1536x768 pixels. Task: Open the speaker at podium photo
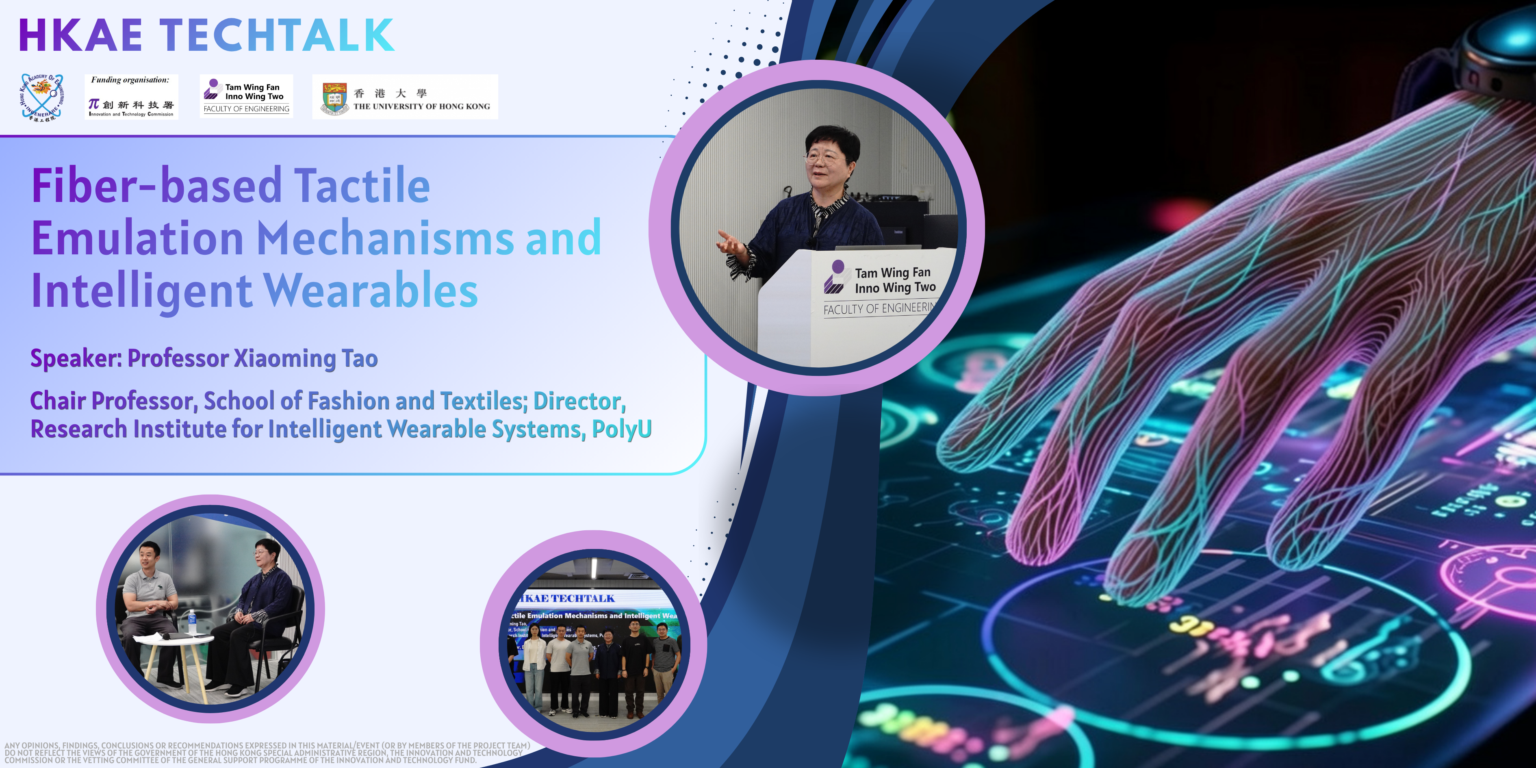816,228
